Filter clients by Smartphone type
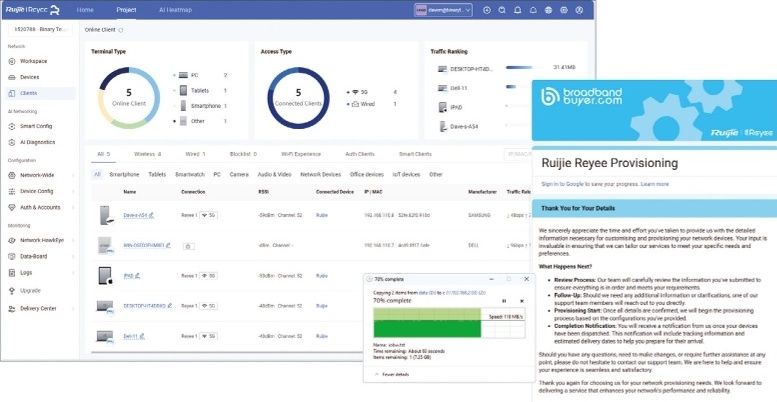This screenshot has height=402, width=777. tap(124, 174)
